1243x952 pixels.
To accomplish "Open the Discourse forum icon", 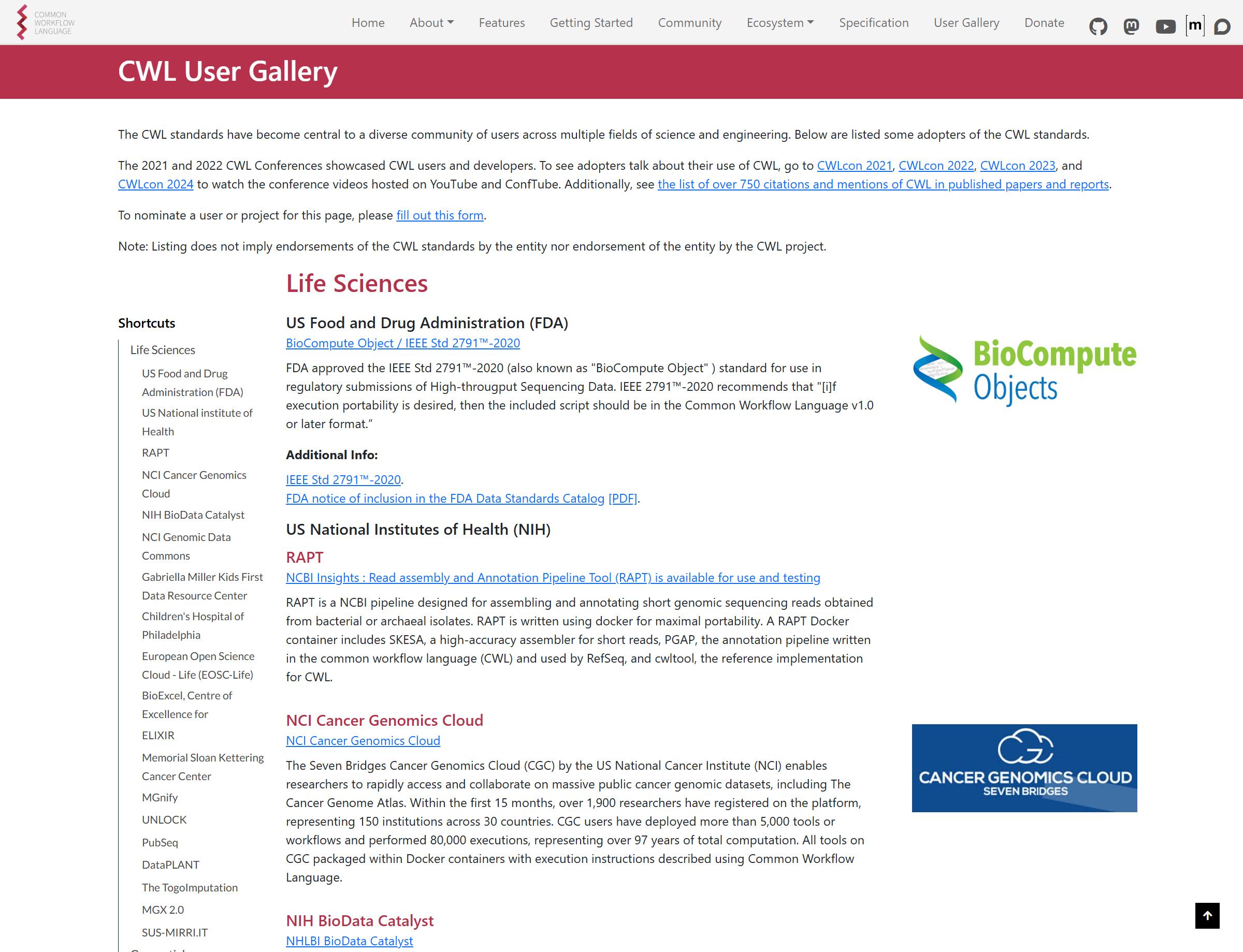I will (1222, 26).
